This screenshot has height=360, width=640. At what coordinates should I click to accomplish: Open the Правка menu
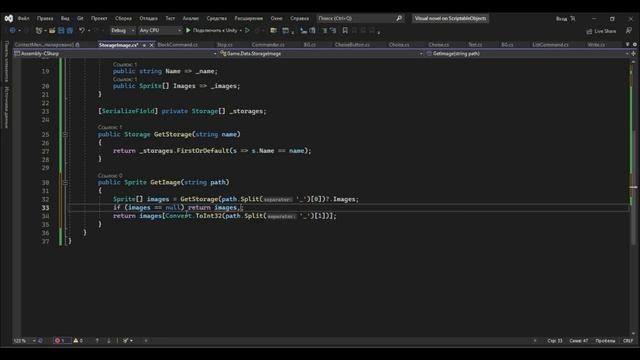pyautogui.click(x=45, y=18)
